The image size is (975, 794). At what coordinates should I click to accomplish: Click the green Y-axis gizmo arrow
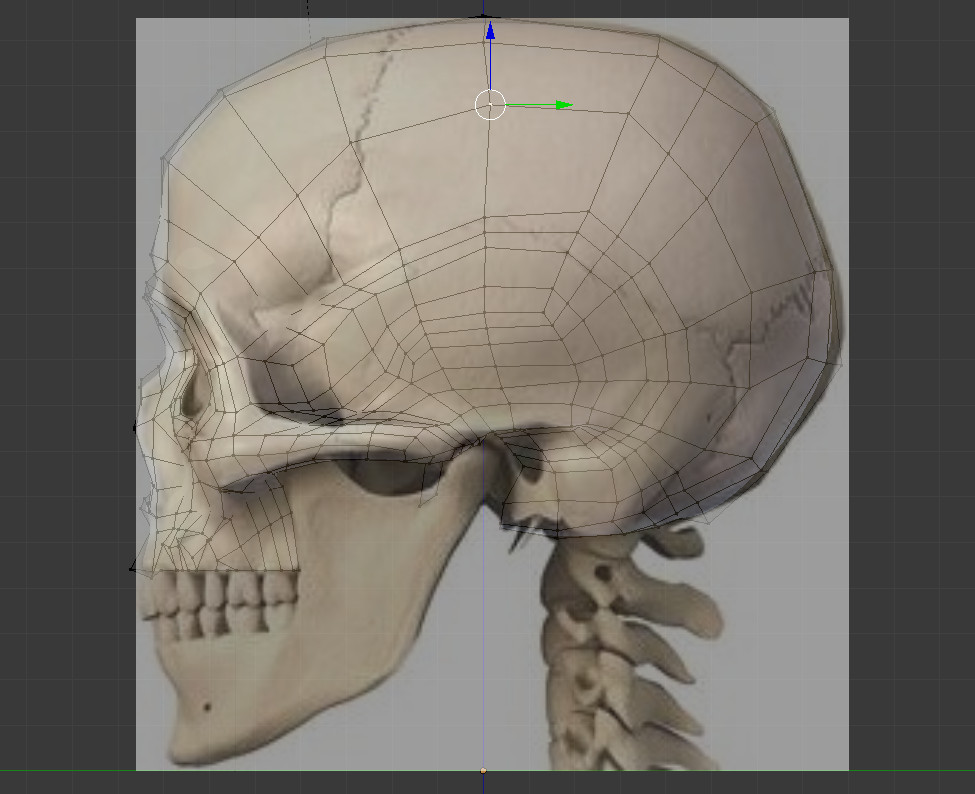563,104
